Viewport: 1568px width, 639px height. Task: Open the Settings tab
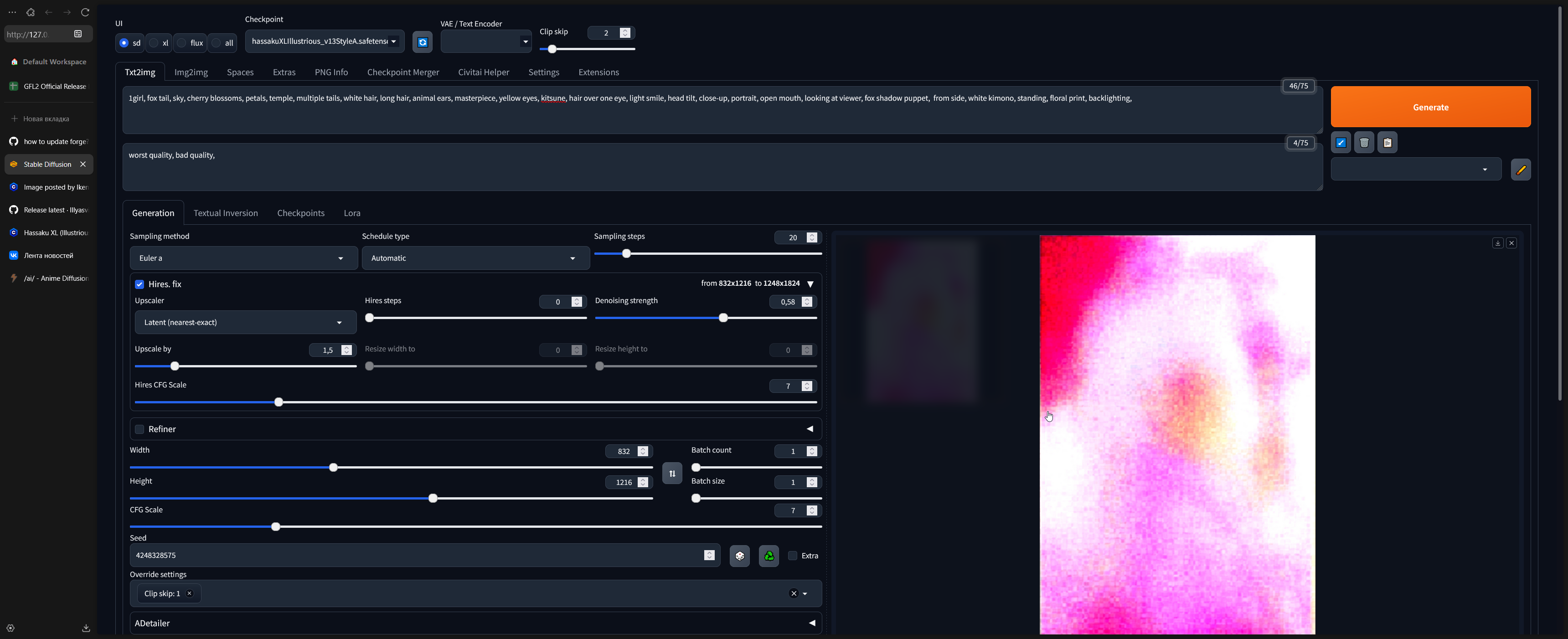[544, 72]
